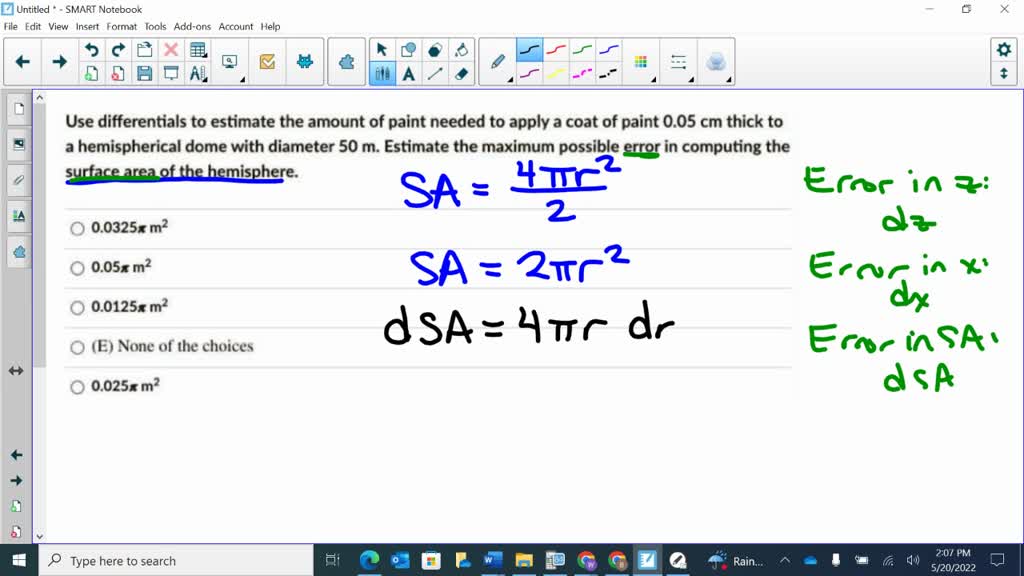Viewport: 1024px width, 576px height.
Task: Activate the Text tool
Action: pyautogui.click(x=408, y=71)
